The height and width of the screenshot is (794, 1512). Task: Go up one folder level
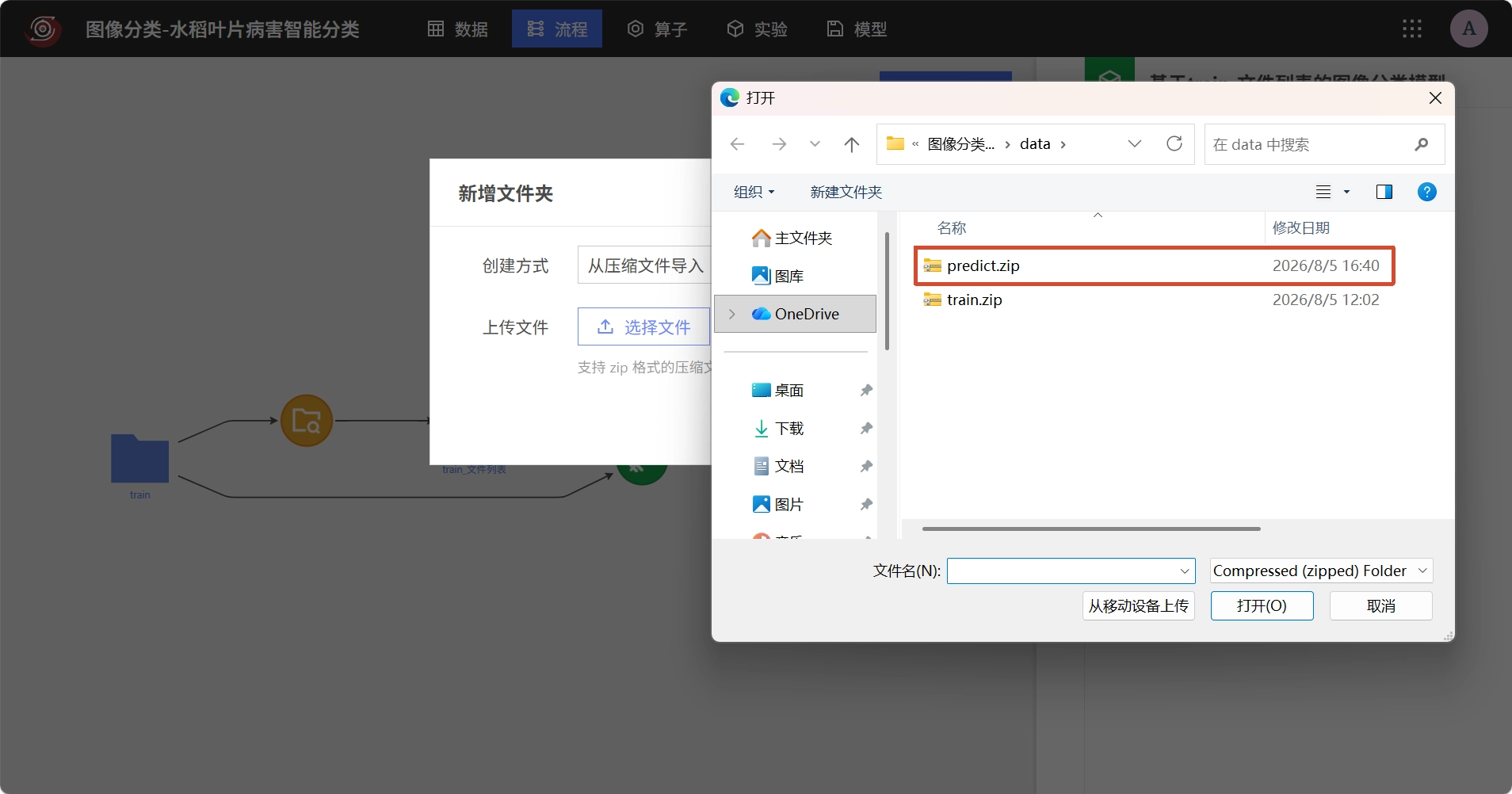tap(852, 144)
